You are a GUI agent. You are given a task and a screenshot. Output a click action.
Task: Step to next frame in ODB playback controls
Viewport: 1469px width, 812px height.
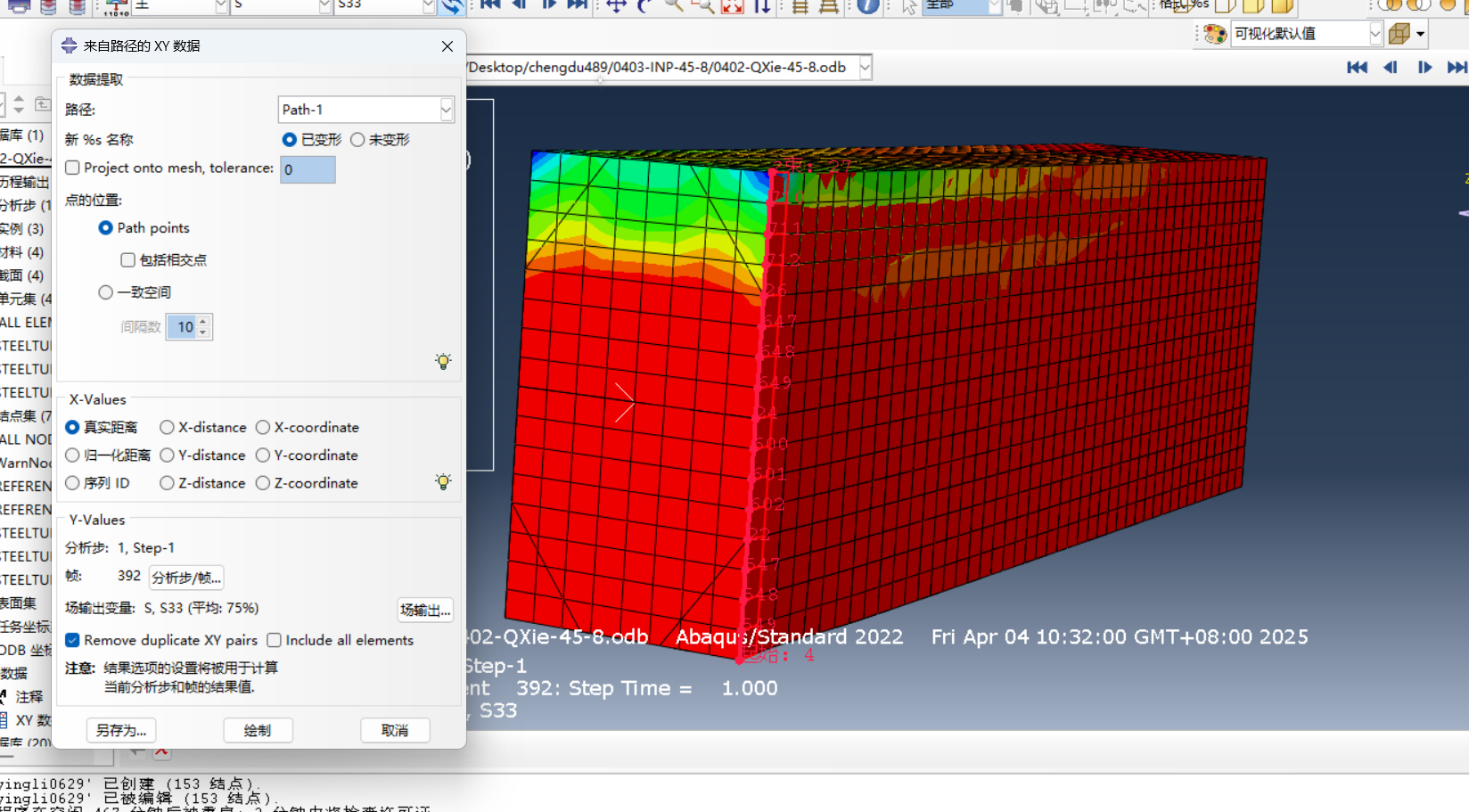pos(1424,68)
